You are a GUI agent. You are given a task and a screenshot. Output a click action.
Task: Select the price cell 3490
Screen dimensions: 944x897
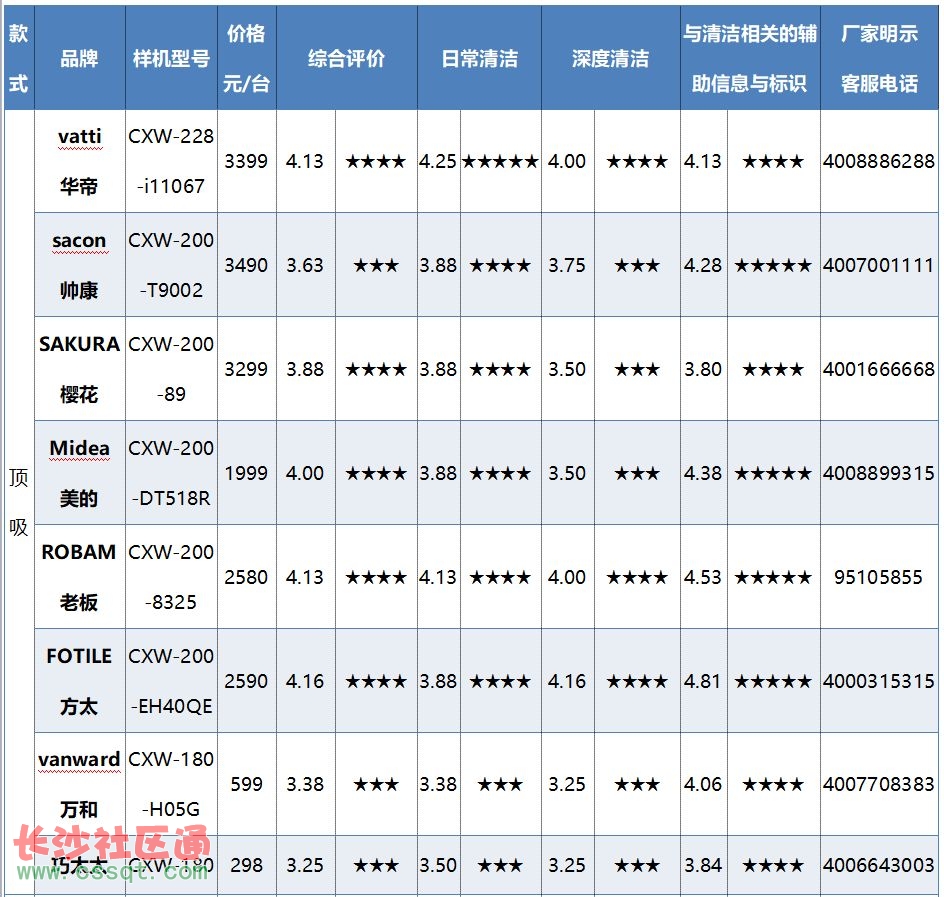coord(246,265)
